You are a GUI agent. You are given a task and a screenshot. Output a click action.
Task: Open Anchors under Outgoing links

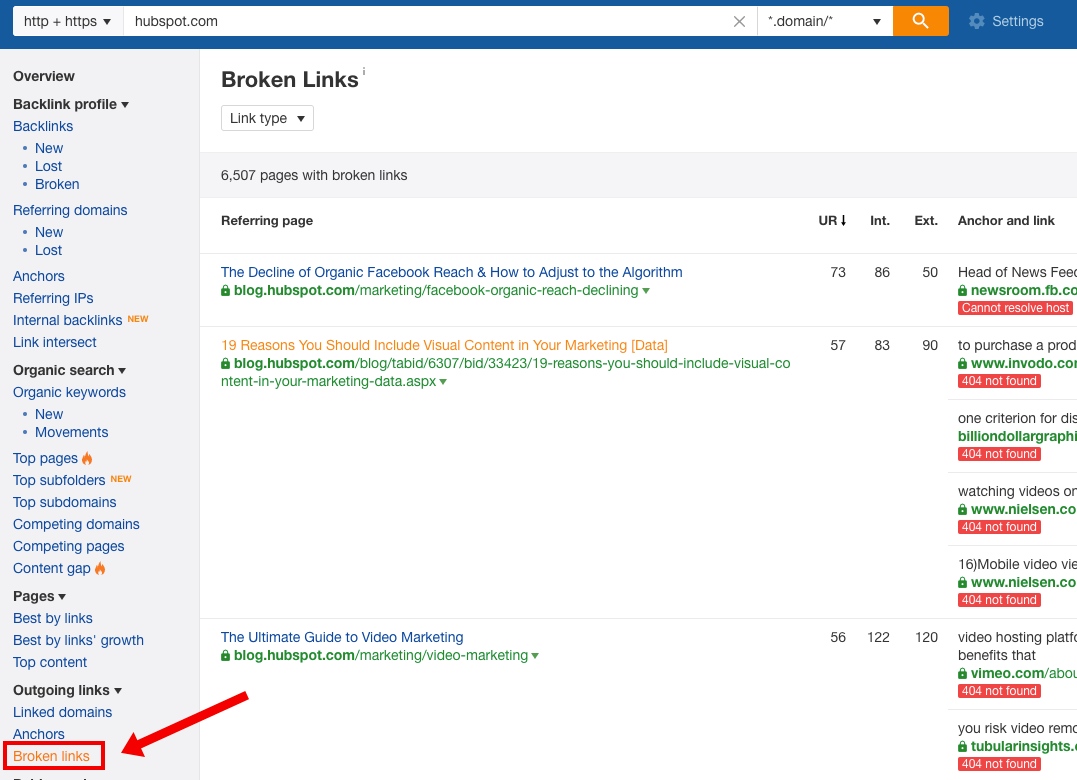point(38,734)
